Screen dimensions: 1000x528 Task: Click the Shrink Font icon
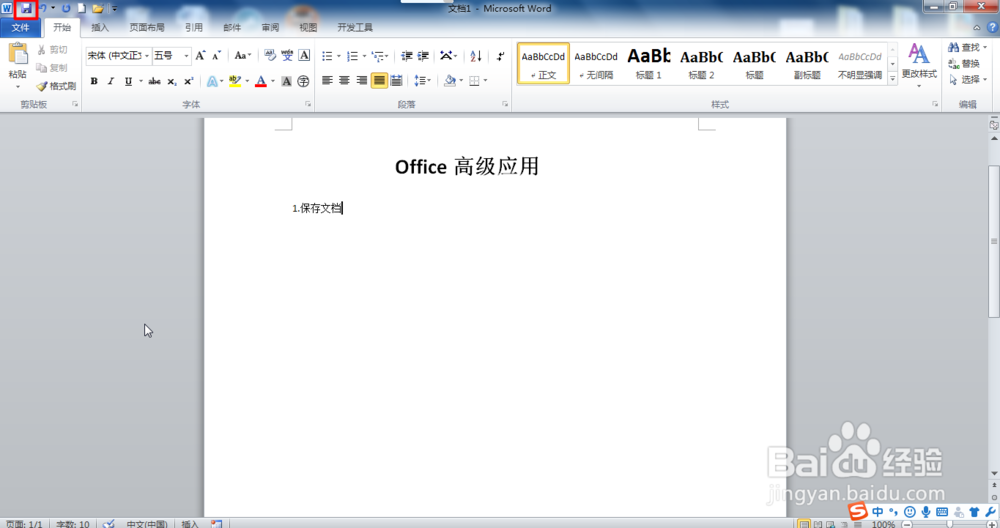(217, 56)
